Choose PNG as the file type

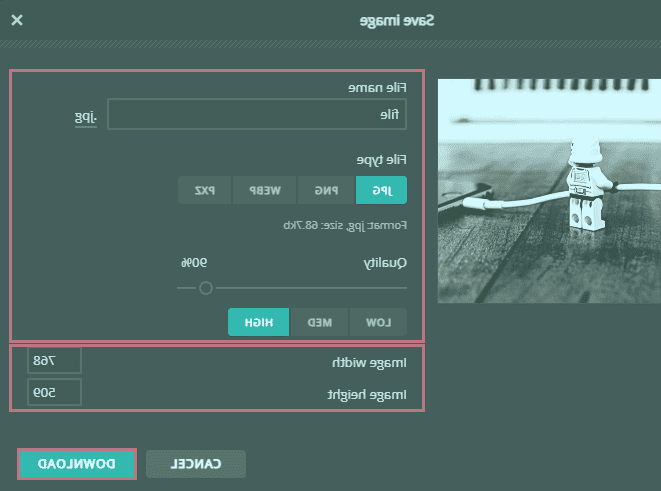pyautogui.click(x=328, y=190)
